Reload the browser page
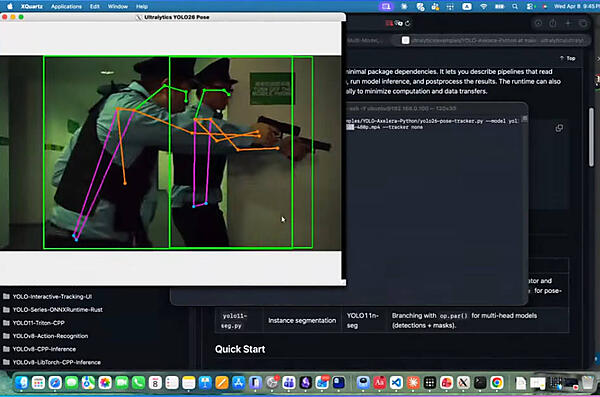 (x=408, y=23)
